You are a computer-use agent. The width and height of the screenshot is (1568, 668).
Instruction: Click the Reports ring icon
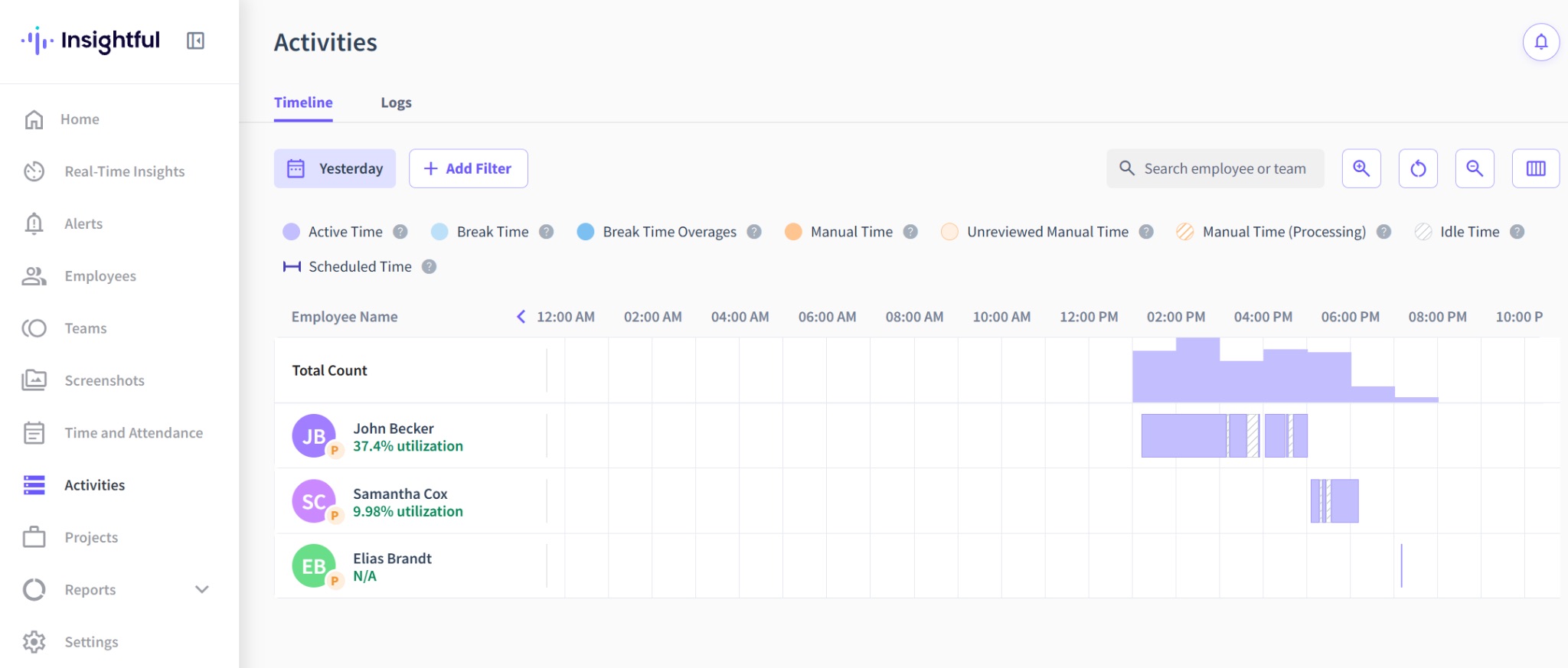pyautogui.click(x=34, y=590)
